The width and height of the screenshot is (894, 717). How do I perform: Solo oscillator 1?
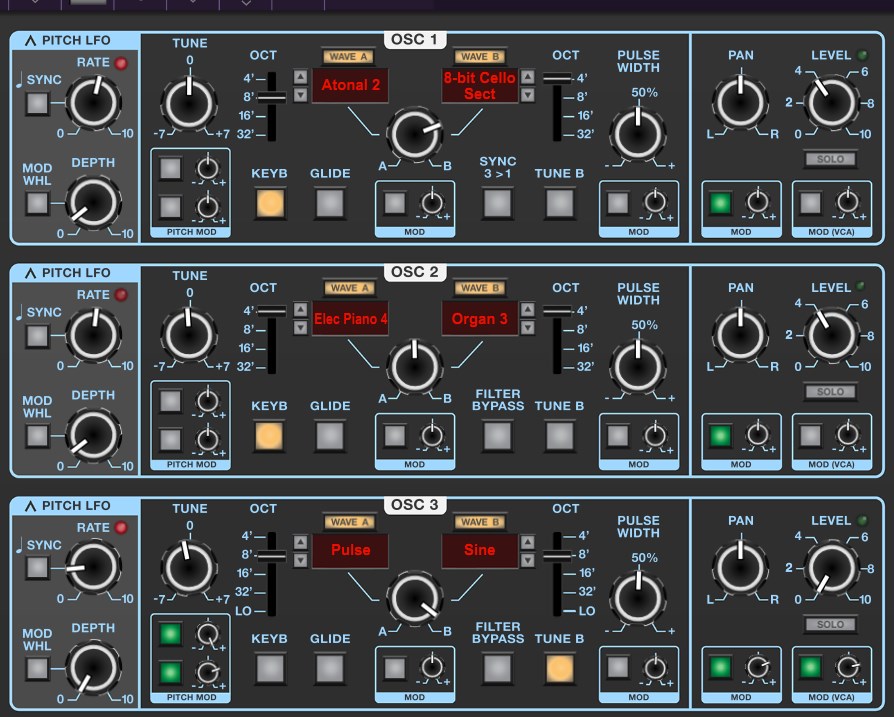(830, 159)
